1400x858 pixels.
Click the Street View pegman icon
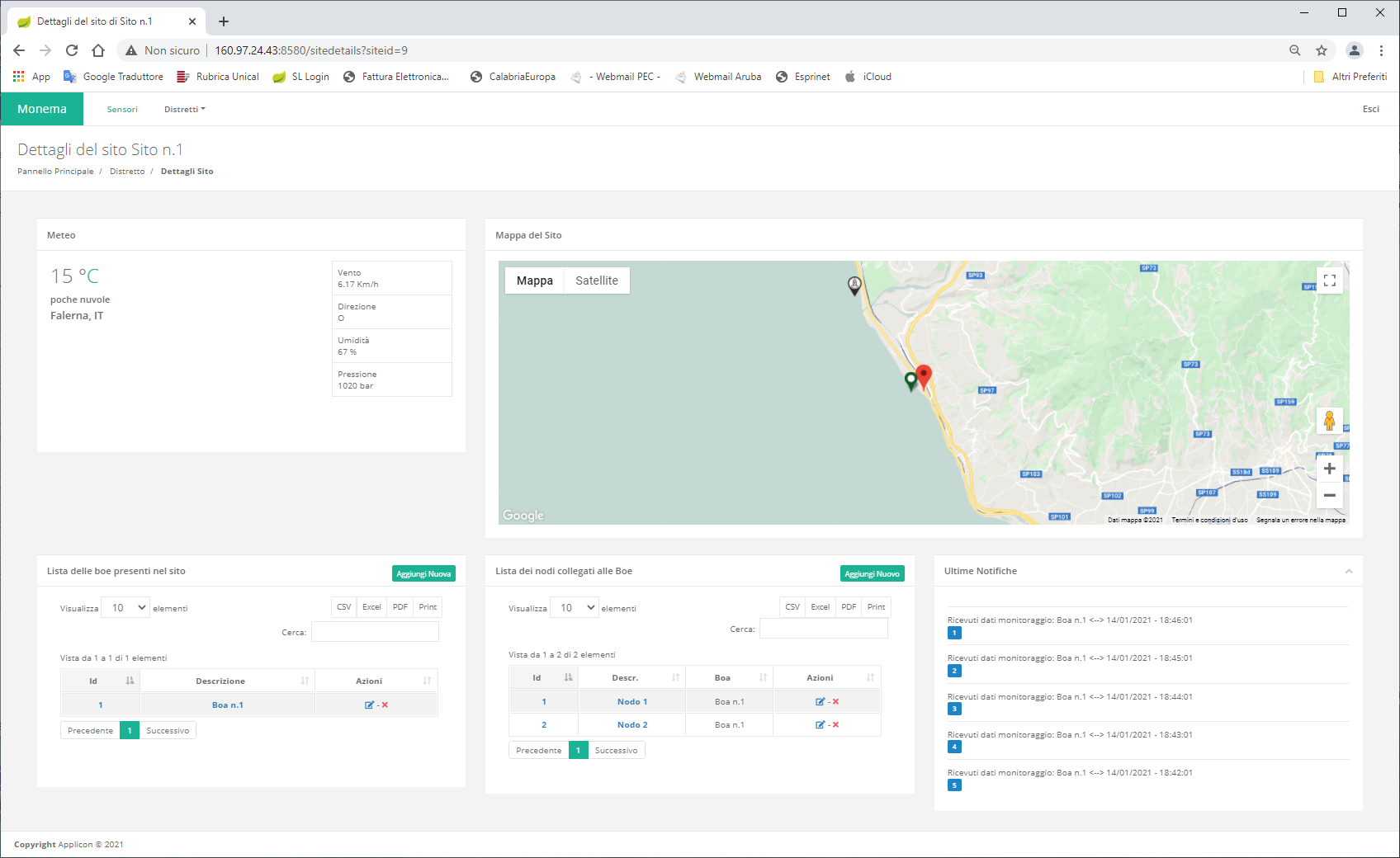[1329, 421]
